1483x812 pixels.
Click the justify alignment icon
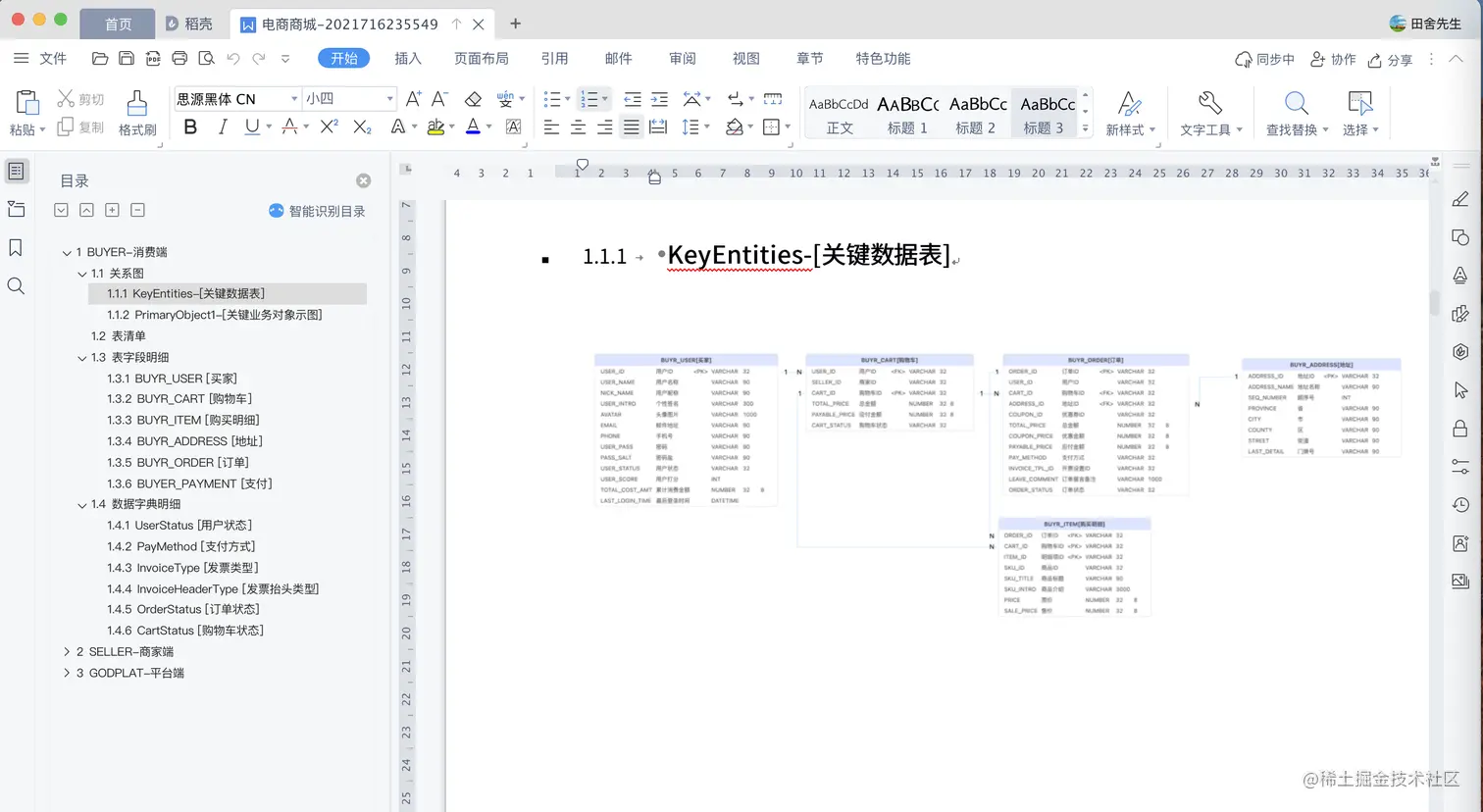tap(632, 127)
